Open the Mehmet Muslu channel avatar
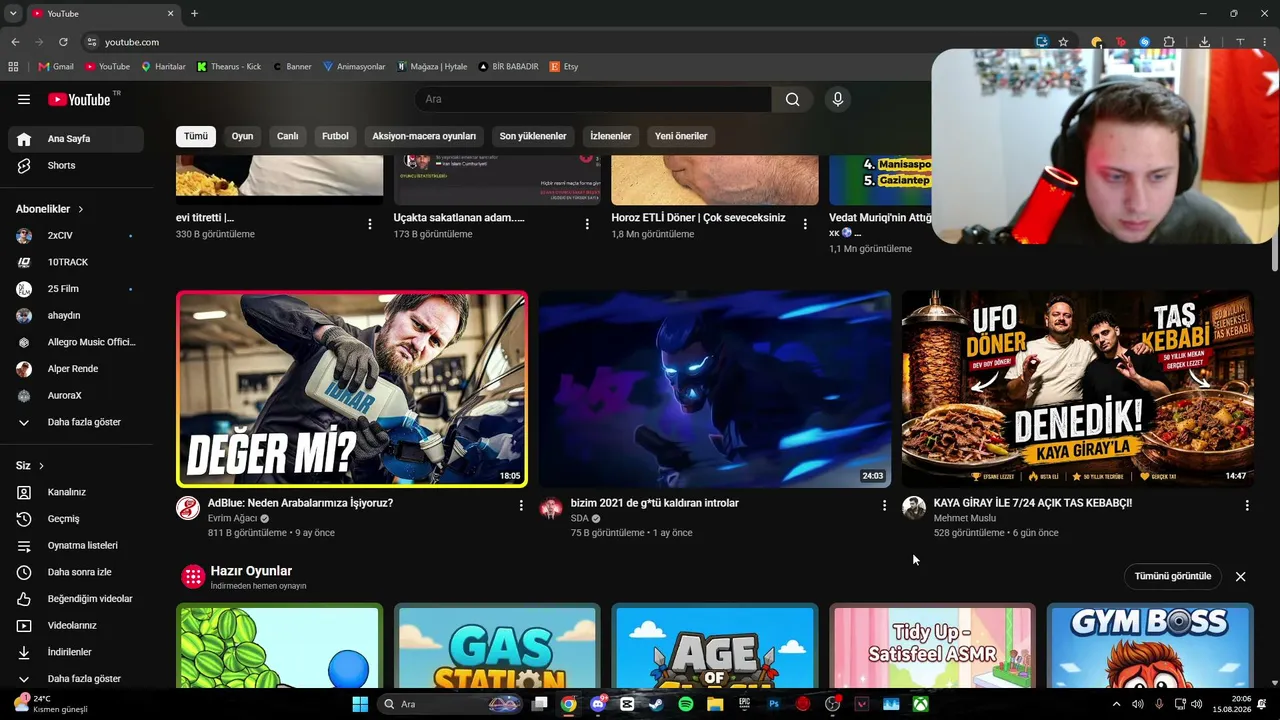This screenshot has width=1280, height=720. (x=914, y=508)
